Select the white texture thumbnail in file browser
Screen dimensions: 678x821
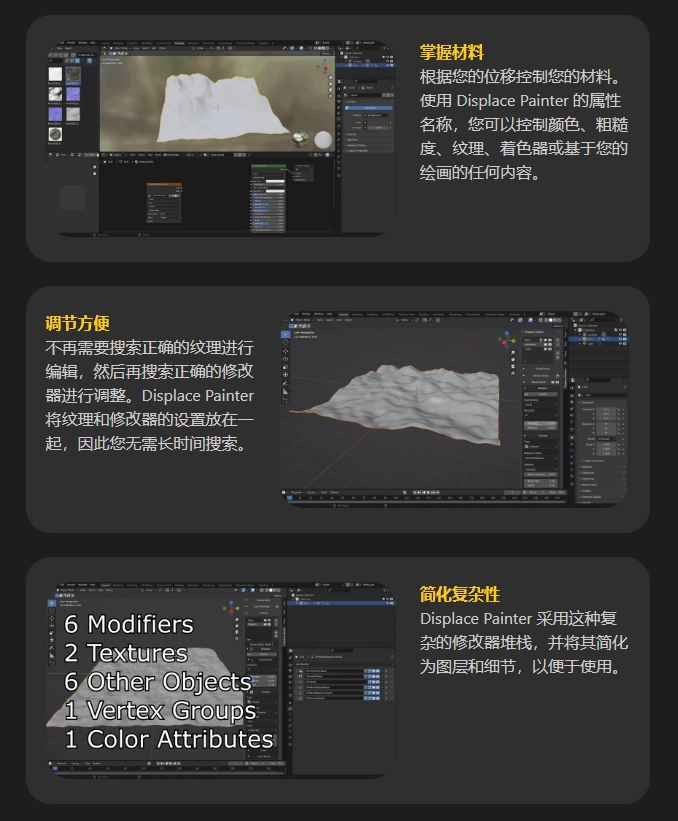(x=55, y=74)
